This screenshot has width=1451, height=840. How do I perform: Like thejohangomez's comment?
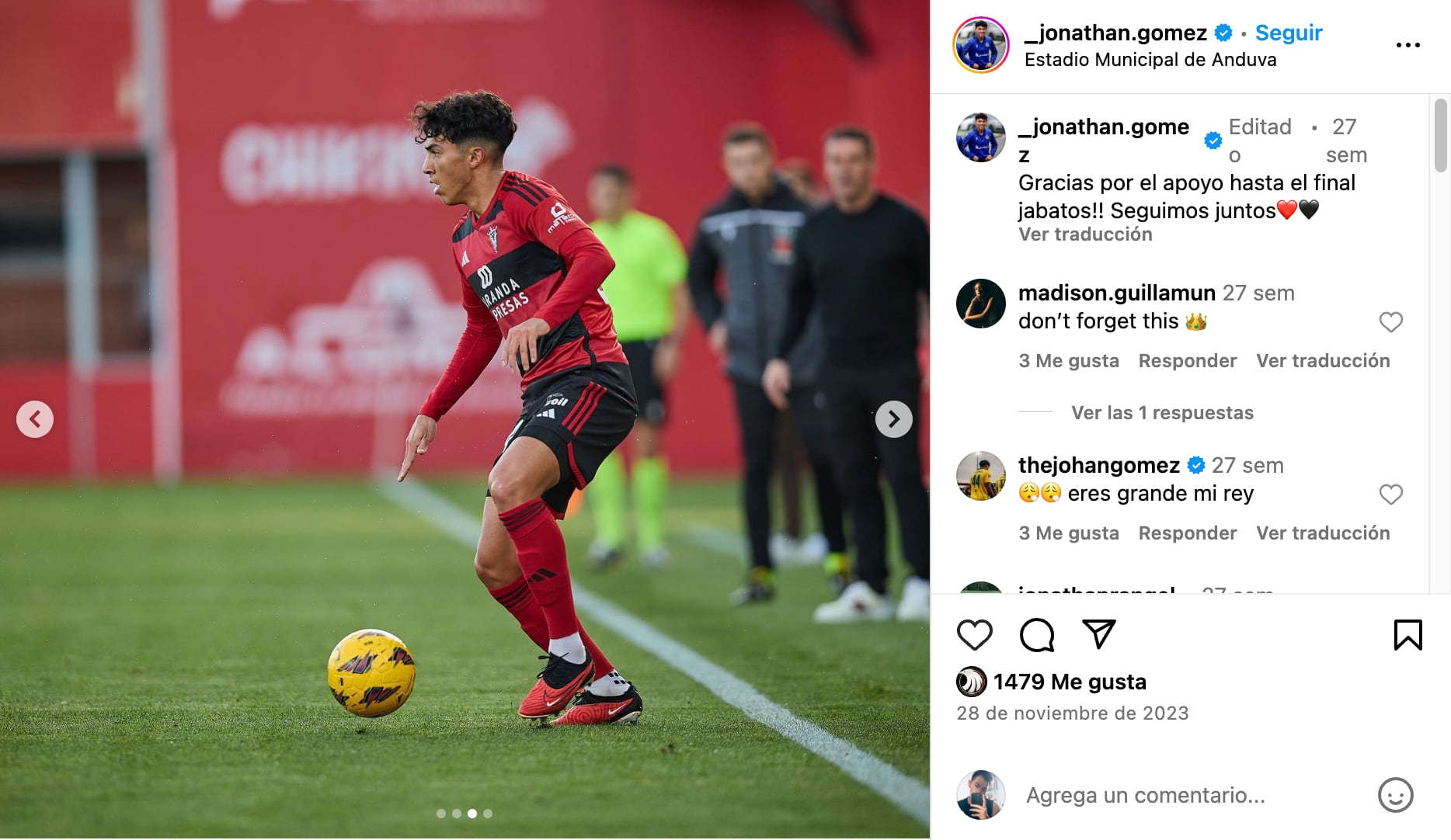(x=1390, y=494)
